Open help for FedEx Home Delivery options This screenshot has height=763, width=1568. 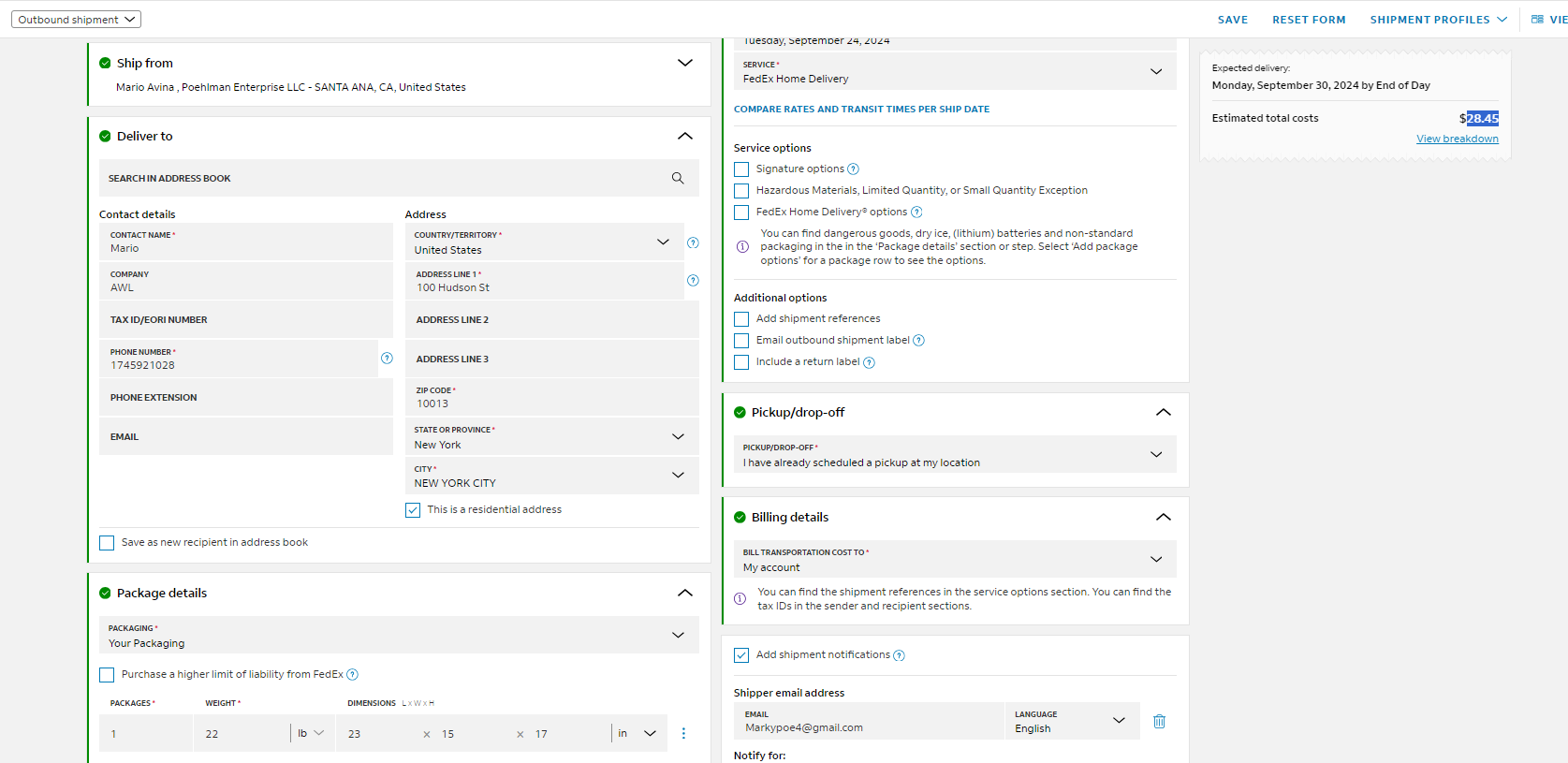coord(916,213)
